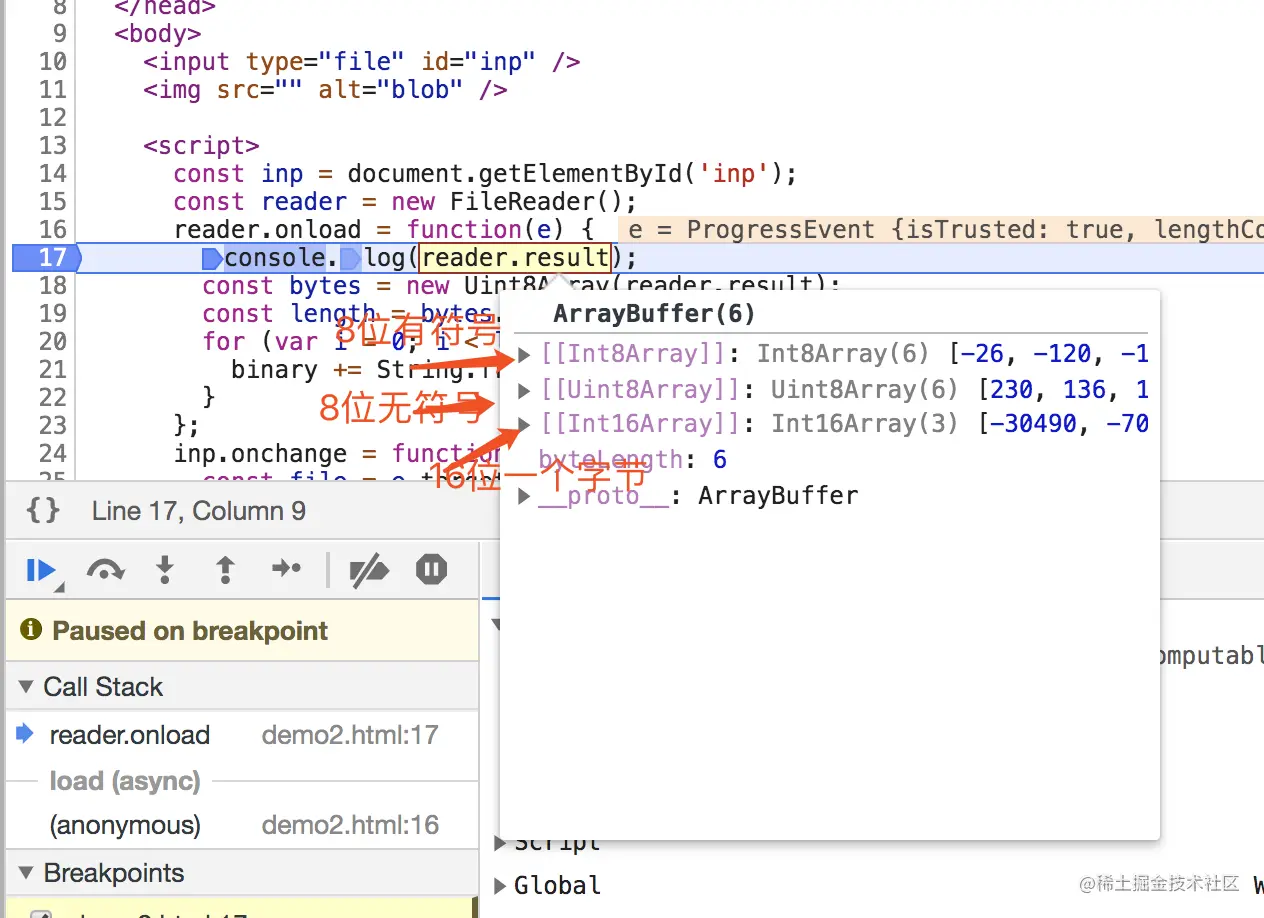Screen dimensions: 1264x918
Task: Open demo2.html:16 source link
Action: 350,825
